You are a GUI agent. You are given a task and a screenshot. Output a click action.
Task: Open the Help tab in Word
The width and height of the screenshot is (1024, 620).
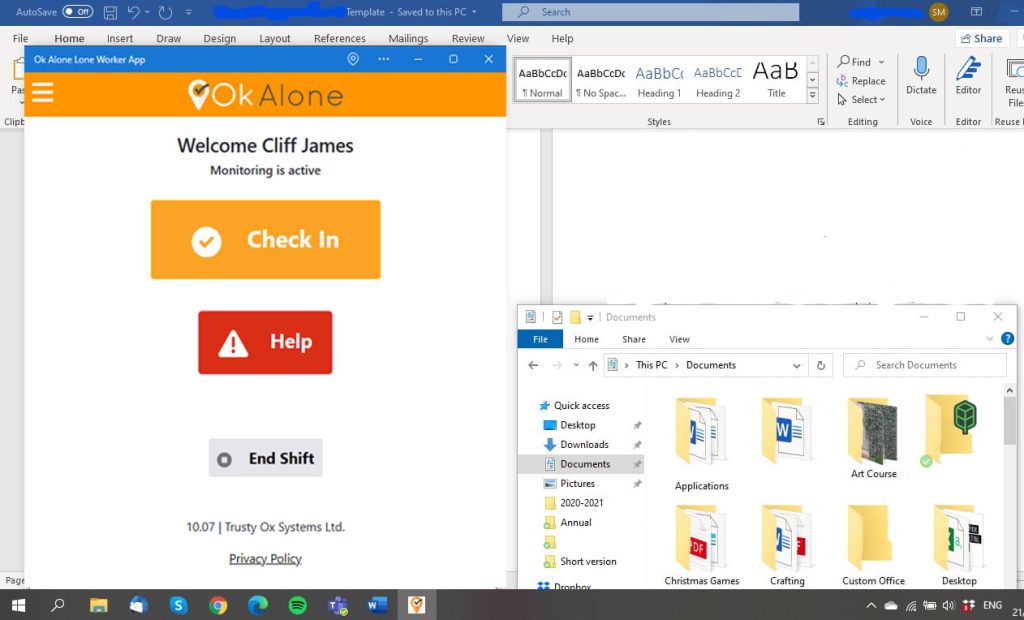pos(562,39)
